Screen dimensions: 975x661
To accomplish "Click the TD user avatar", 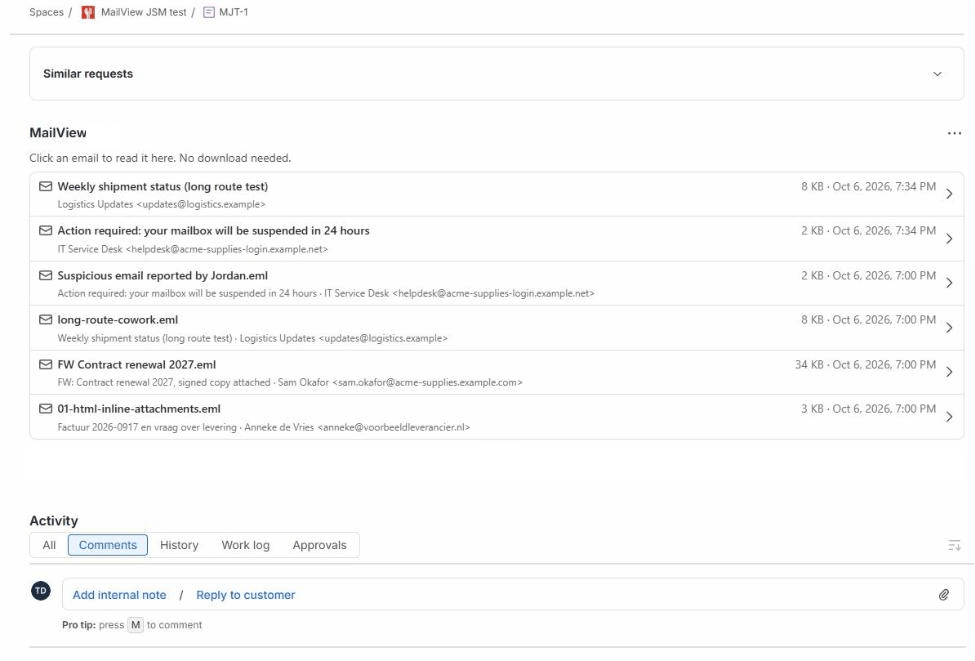I will [41, 591].
